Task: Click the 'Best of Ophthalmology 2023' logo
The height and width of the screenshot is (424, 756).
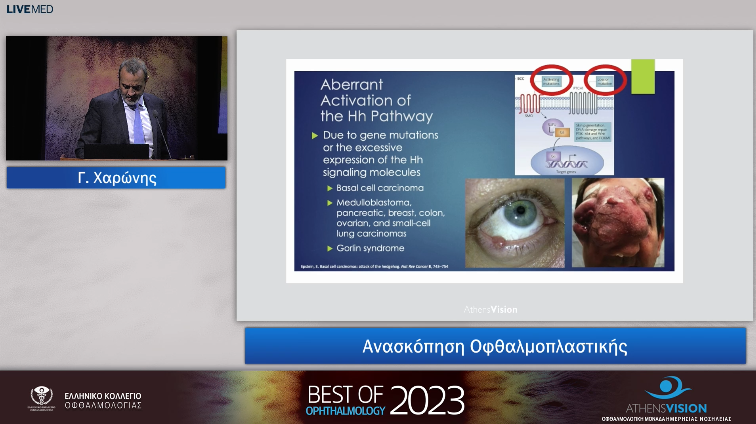Action: [x=385, y=399]
